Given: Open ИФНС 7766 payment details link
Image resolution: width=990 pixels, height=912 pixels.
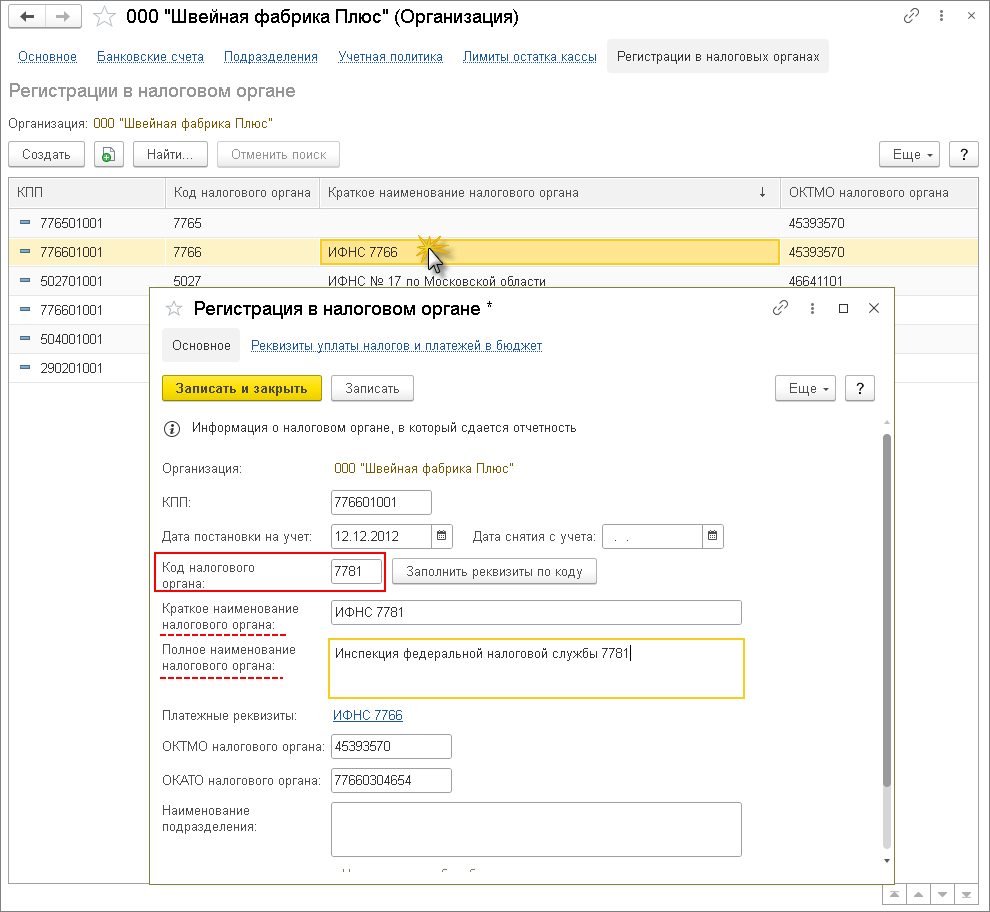Looking at the screenshot, I should point(367,715).
